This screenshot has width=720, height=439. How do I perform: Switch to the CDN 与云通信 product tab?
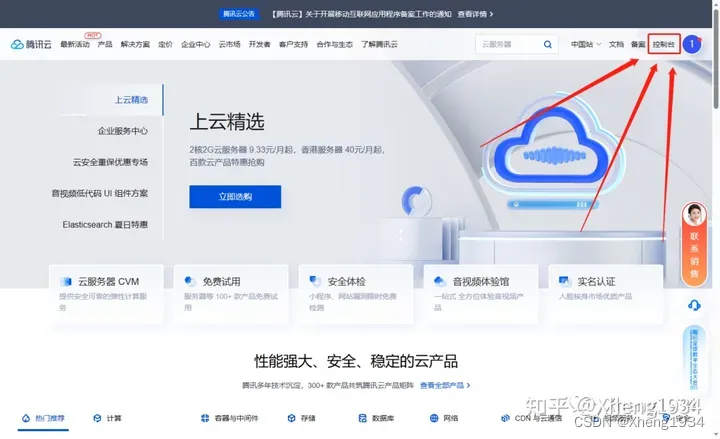[x=531, y=418]
